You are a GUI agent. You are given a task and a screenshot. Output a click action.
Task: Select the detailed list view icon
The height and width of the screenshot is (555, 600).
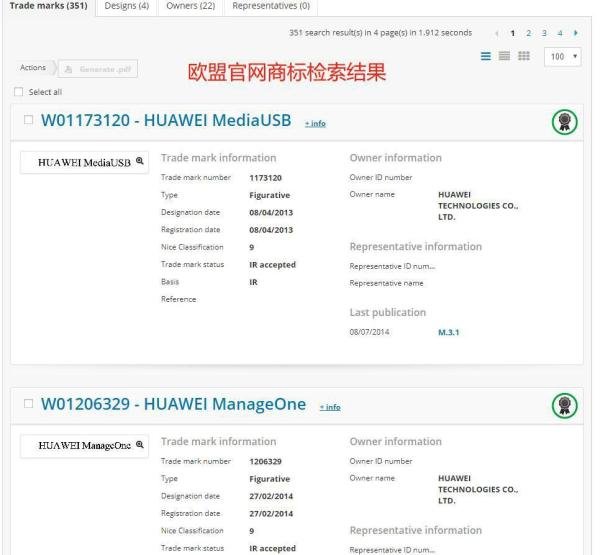pos(486,56)
